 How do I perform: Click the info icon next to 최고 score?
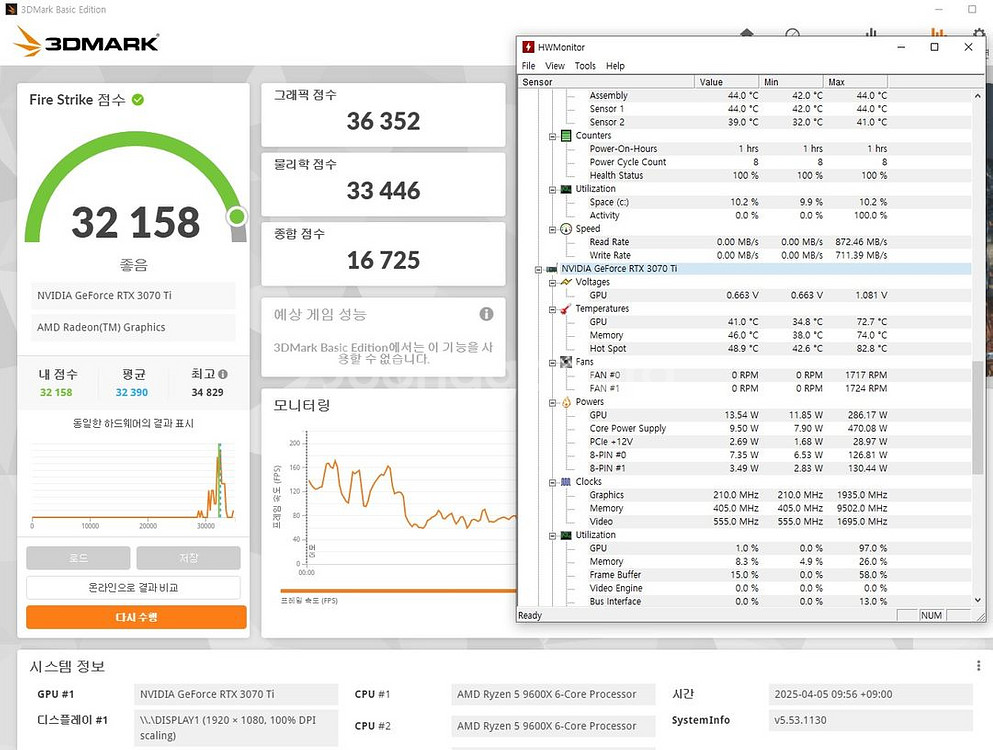[223, 374]
